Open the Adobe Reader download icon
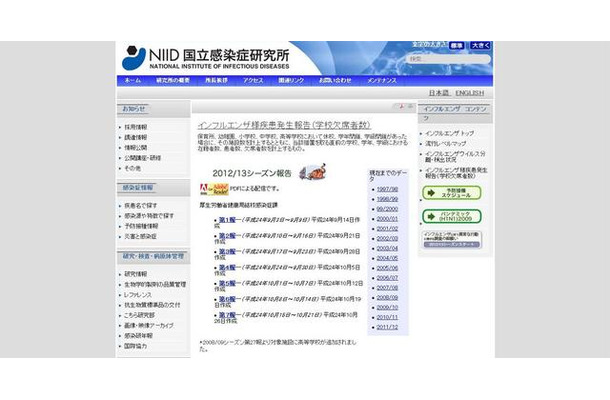610x400 pixels. [x=214, y=189]
